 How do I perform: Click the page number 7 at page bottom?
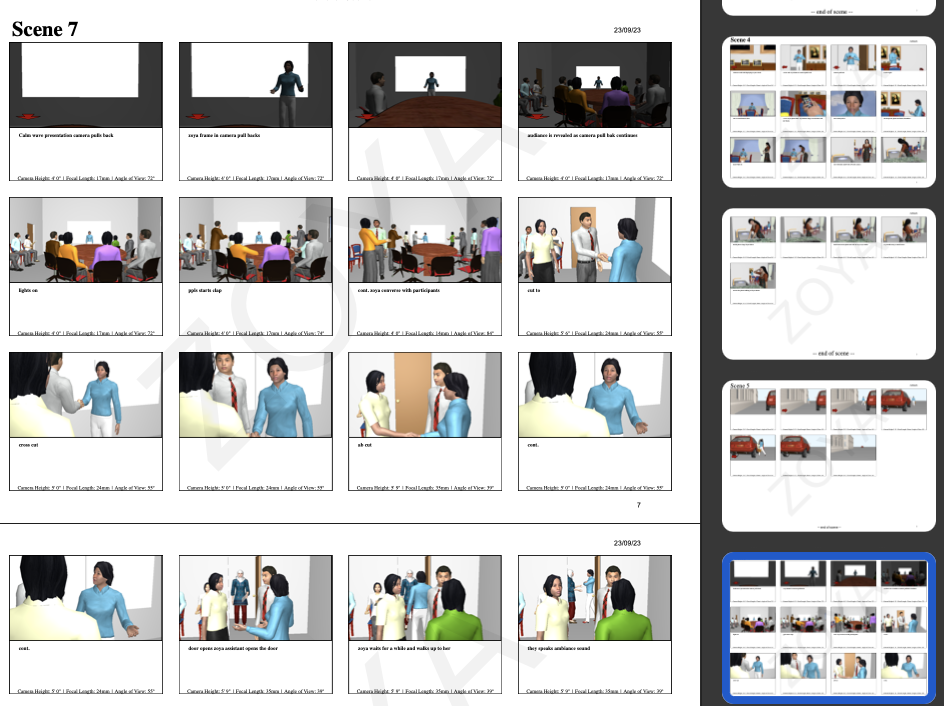[639, 505]
